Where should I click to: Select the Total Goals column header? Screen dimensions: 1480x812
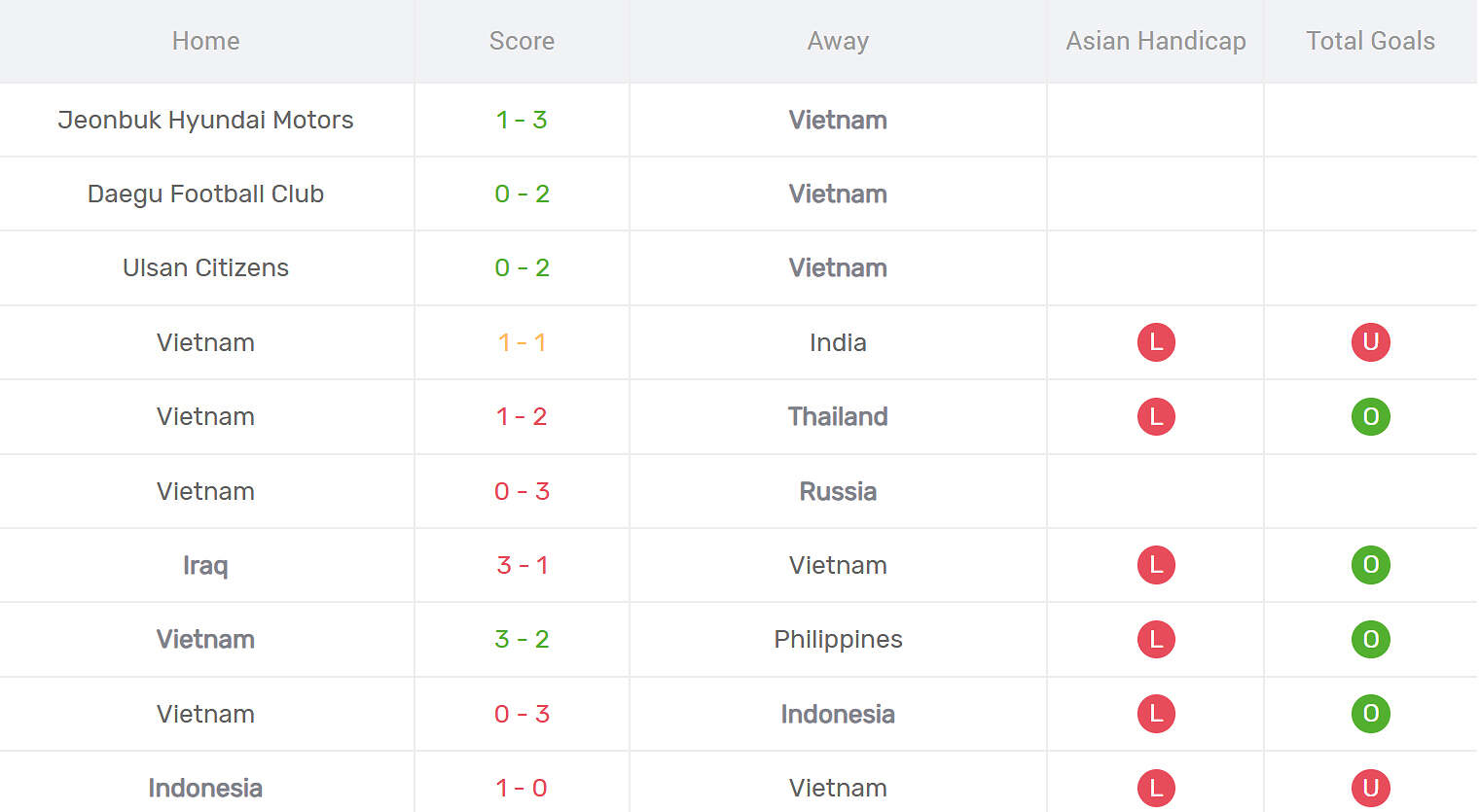click(1370, 41)
